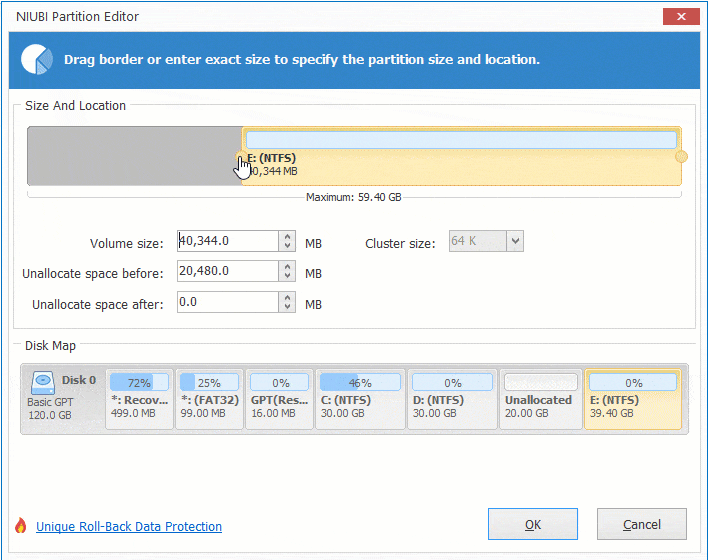This screenshot has width=708, height=560.
Task: Click the Disk 0 Basic GPT label
Action: [x=62, y=397]
